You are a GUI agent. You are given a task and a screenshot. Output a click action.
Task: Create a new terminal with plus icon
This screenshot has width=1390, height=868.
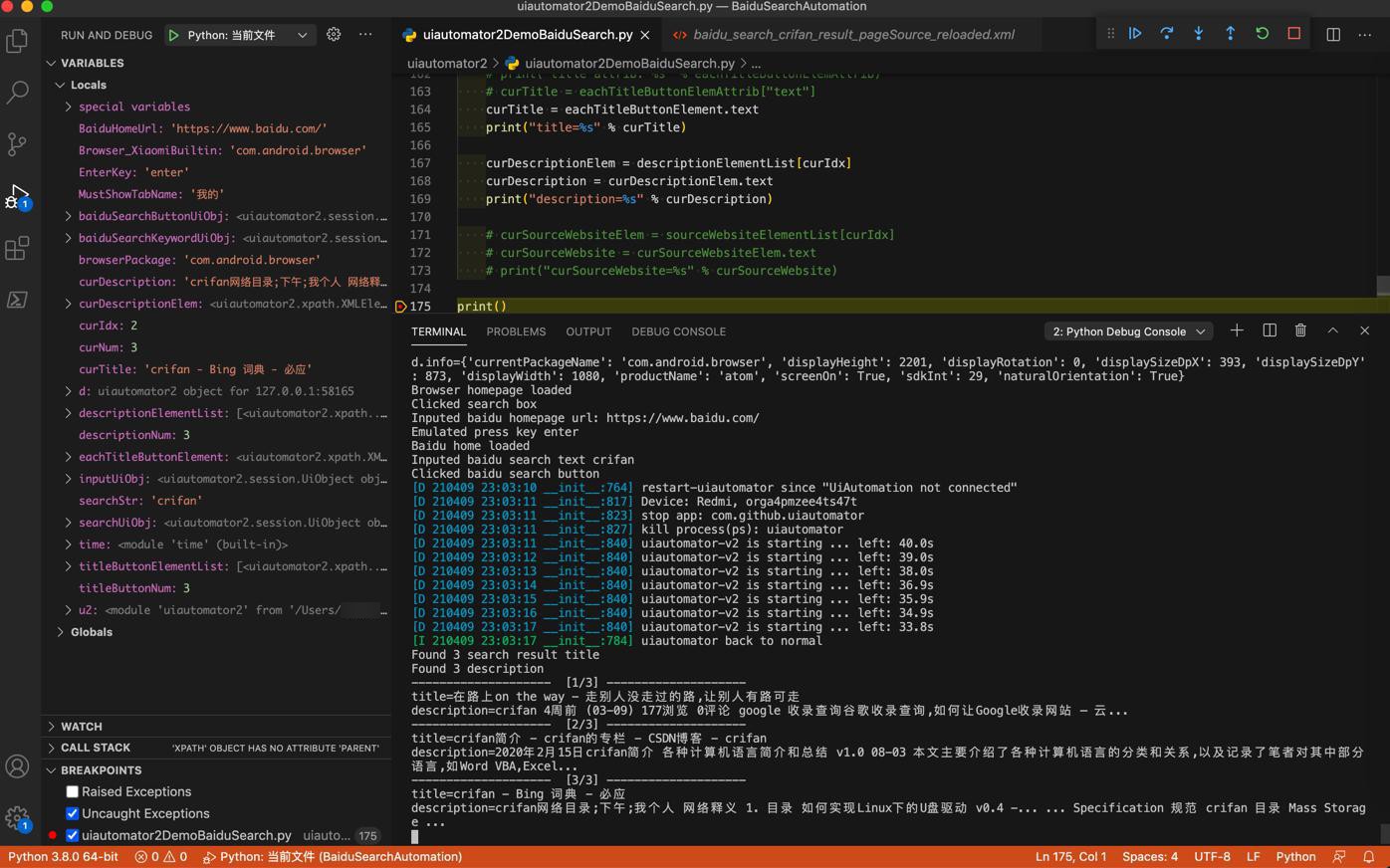click(x=1237, y=330)
